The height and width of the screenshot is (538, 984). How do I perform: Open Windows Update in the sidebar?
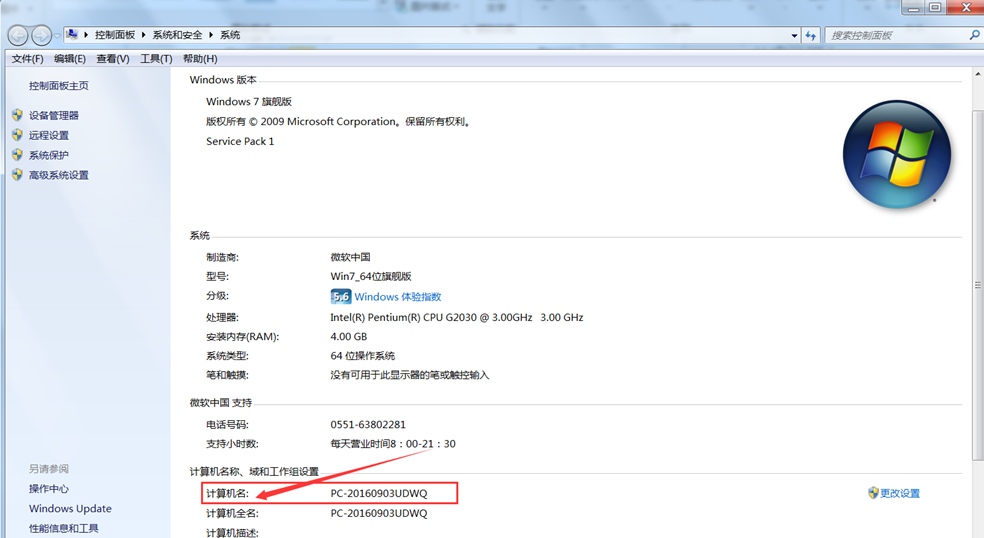70,508
